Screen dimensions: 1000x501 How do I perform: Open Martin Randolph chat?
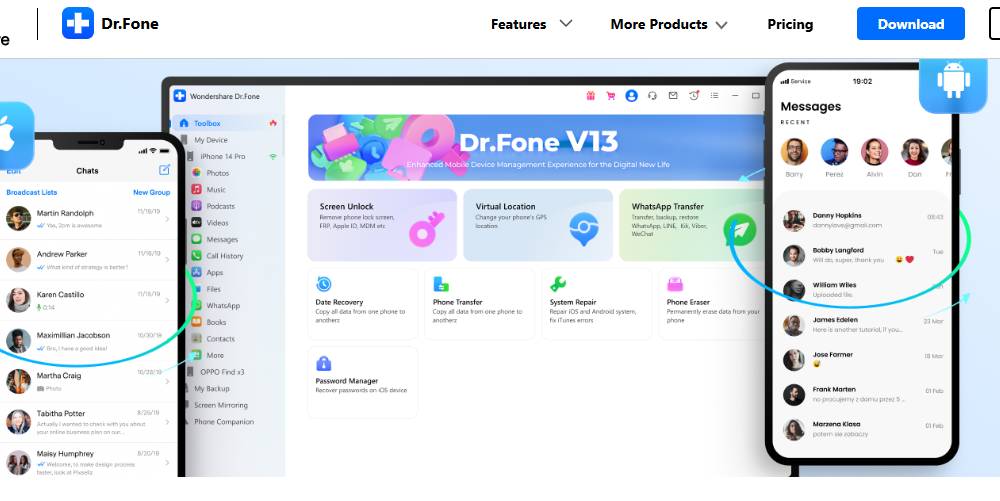(x=89, y=219)
